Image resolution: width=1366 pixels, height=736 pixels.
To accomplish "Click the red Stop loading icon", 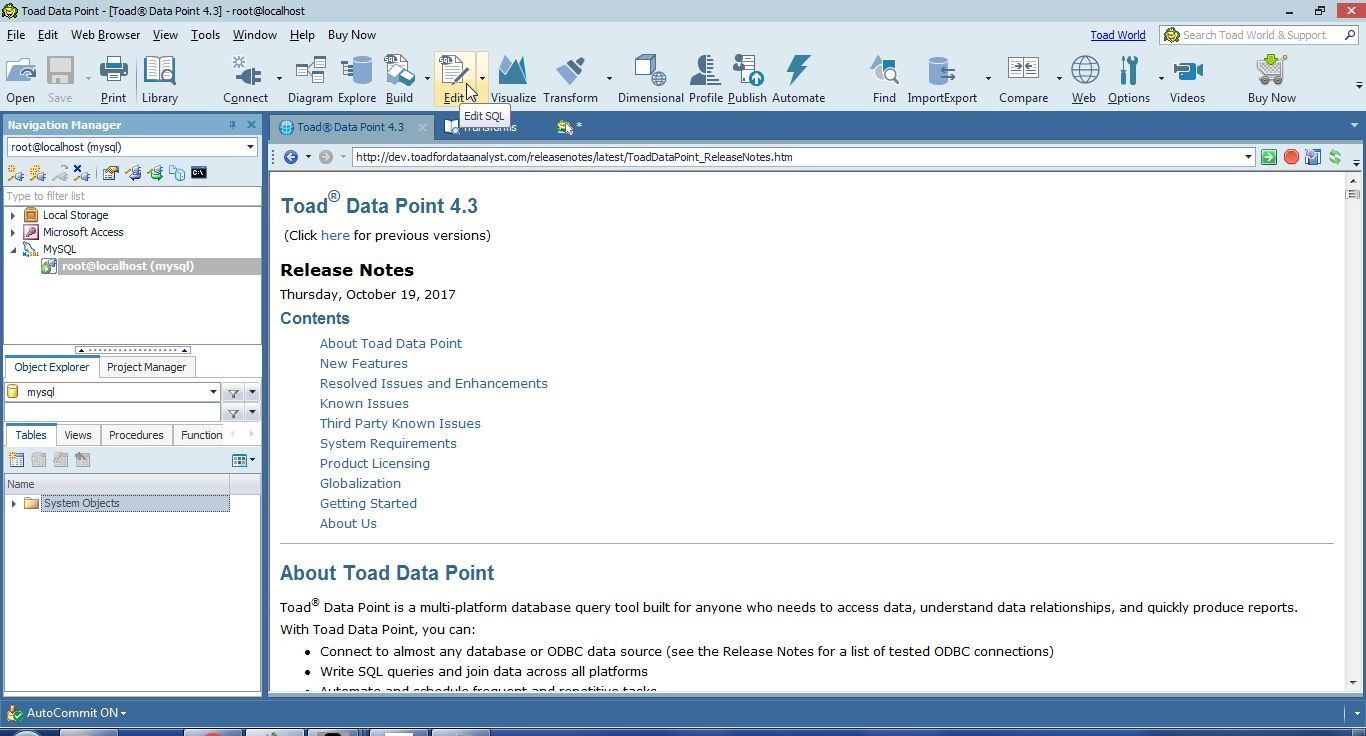I will 1291,157.
